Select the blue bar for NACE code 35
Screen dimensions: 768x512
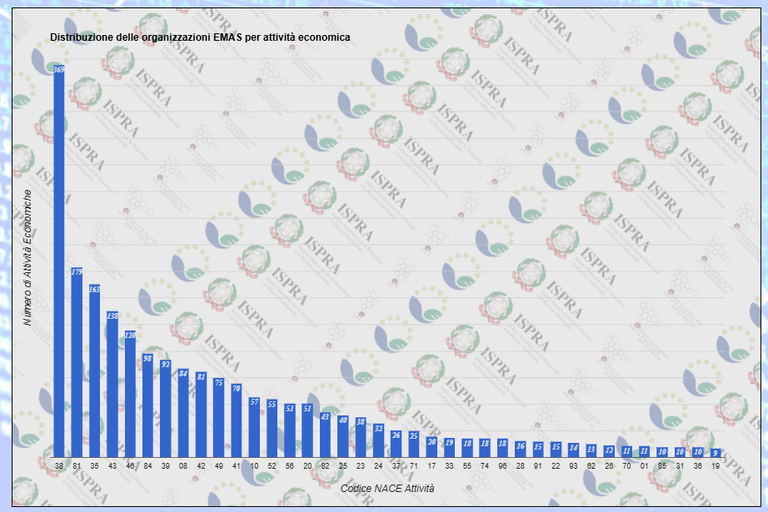pyautogui.click(x=95, y=370)
